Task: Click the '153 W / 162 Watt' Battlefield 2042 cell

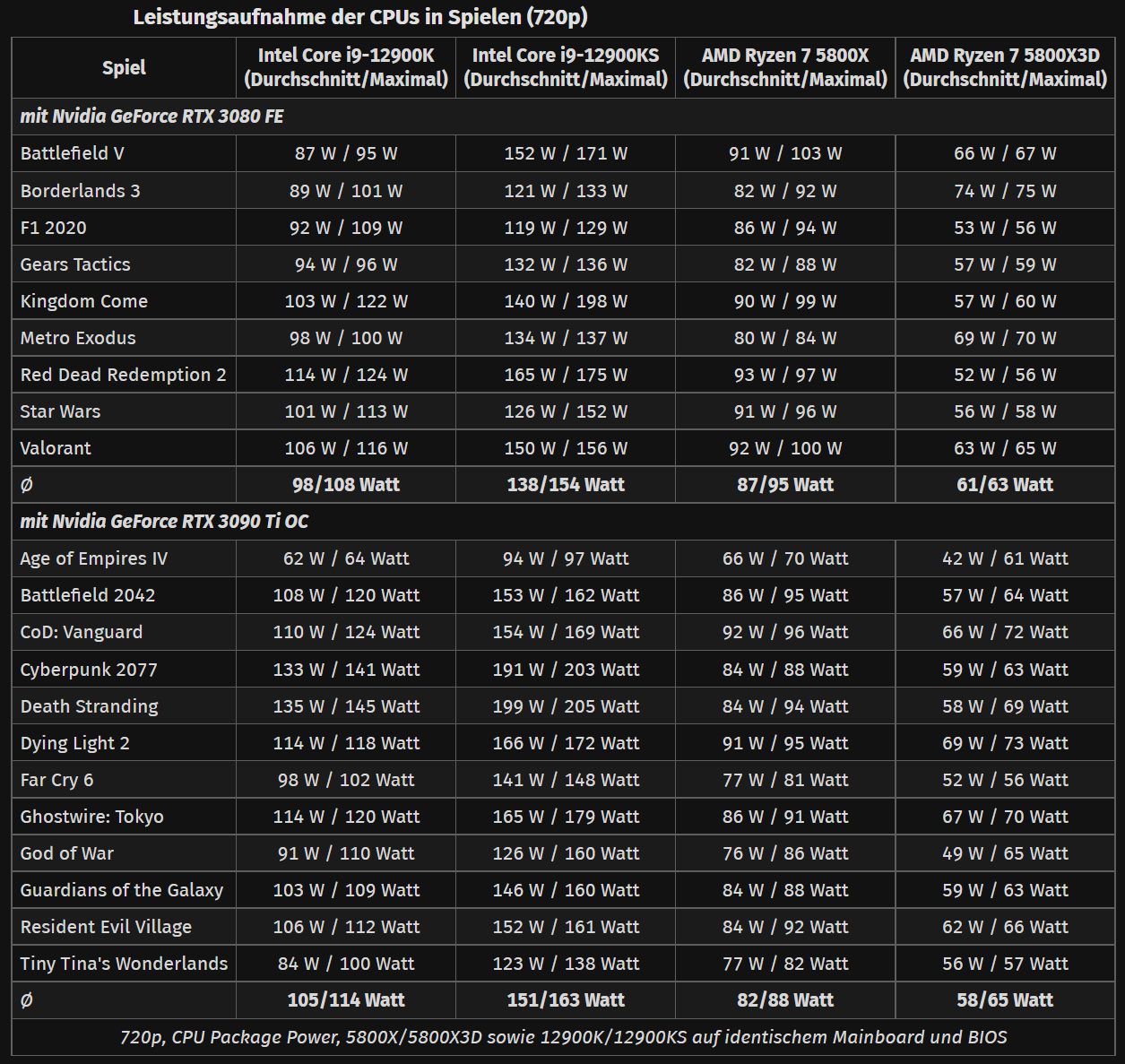Action: [566, 595]
